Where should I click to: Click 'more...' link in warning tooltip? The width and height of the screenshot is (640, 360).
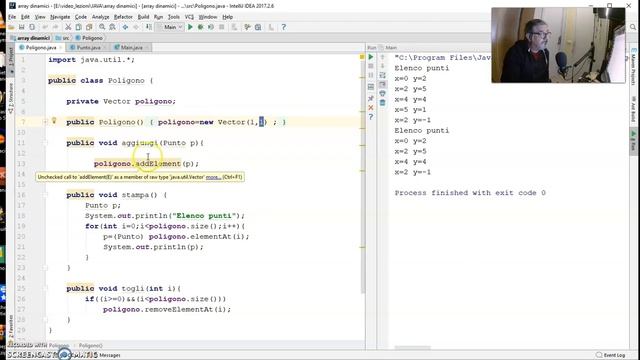[213, 177]
